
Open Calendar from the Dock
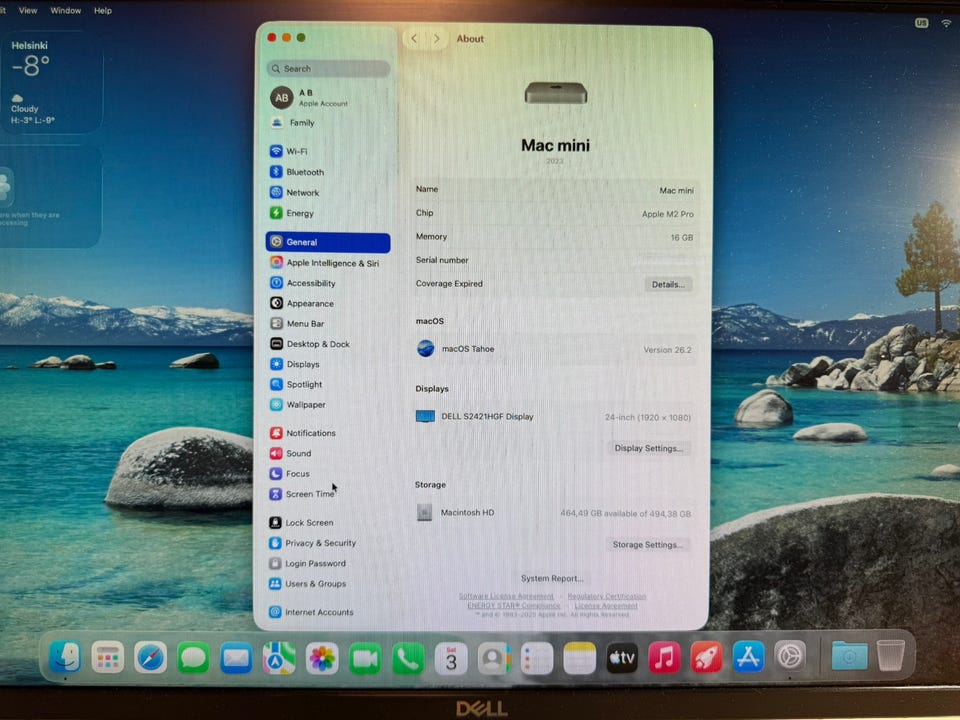coord(451,659)
